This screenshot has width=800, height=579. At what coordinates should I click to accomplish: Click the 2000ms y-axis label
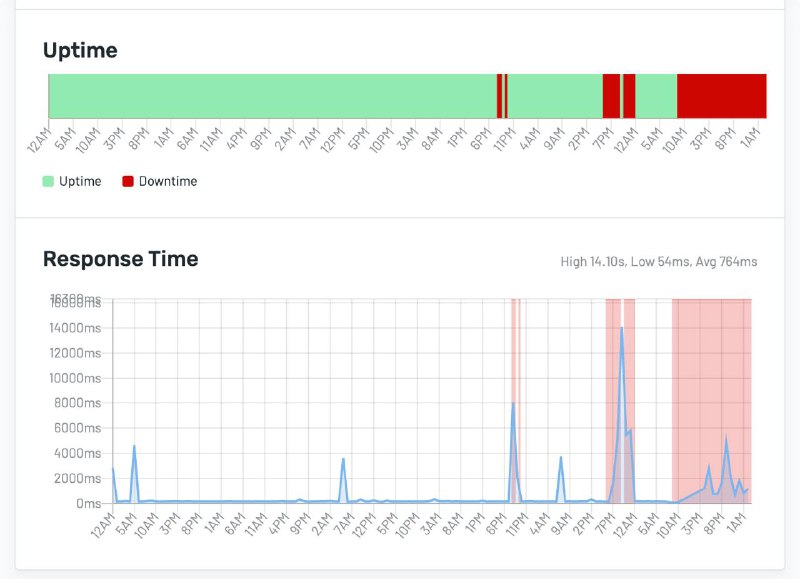pos(80,478)
